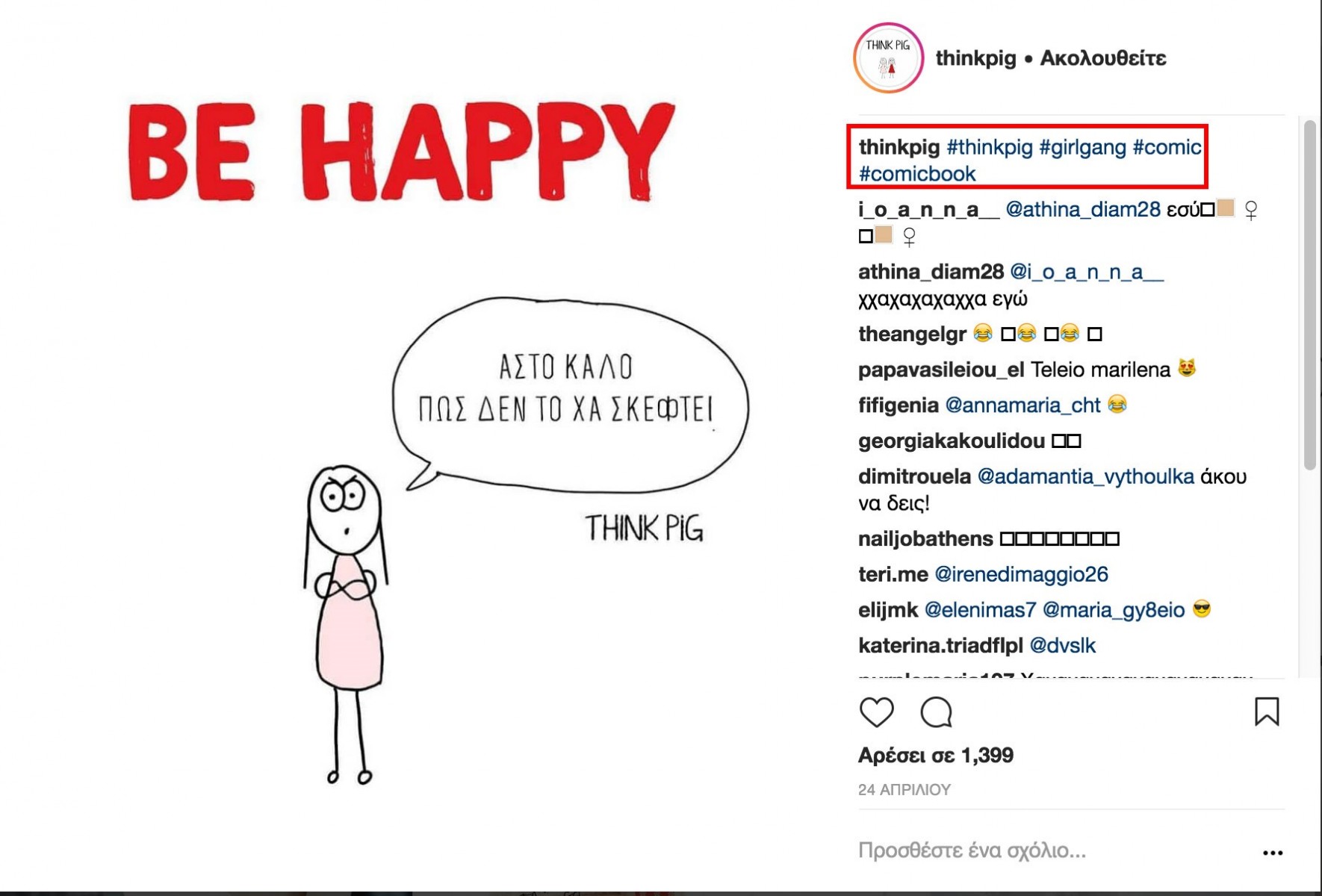Open the thinkpig profile avatar
Screen dimensions: 1322x896
tap(889, 58)
